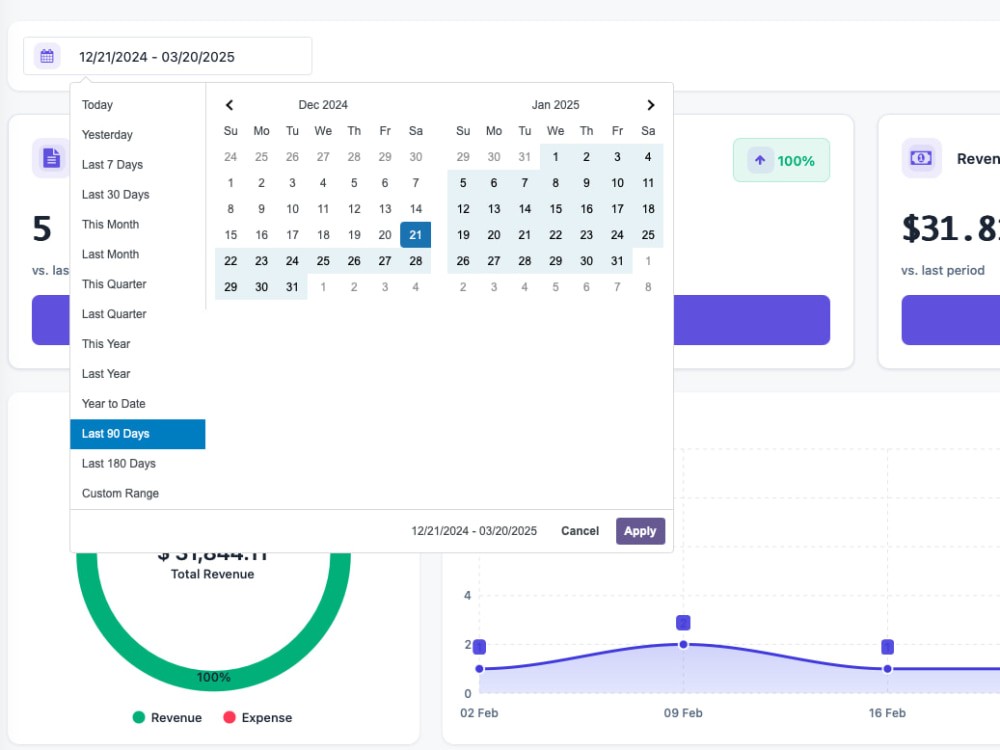Choose This Year option
1000x750 pixels.
(x=138, y=344)
